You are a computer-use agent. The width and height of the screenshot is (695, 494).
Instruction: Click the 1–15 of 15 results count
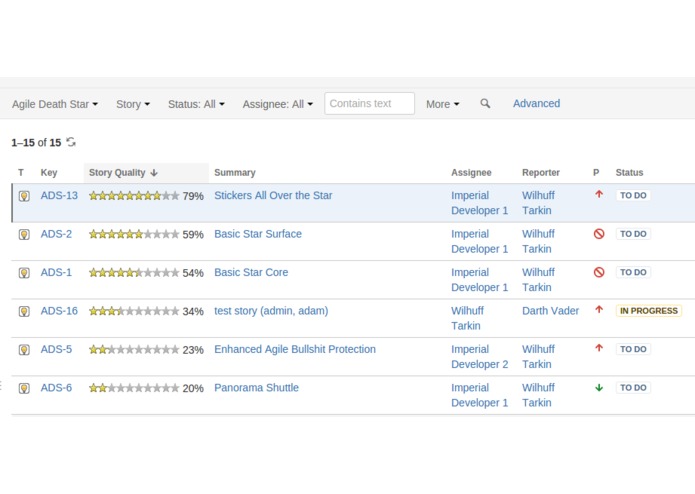pyautogui.click(x=36, y=143)
